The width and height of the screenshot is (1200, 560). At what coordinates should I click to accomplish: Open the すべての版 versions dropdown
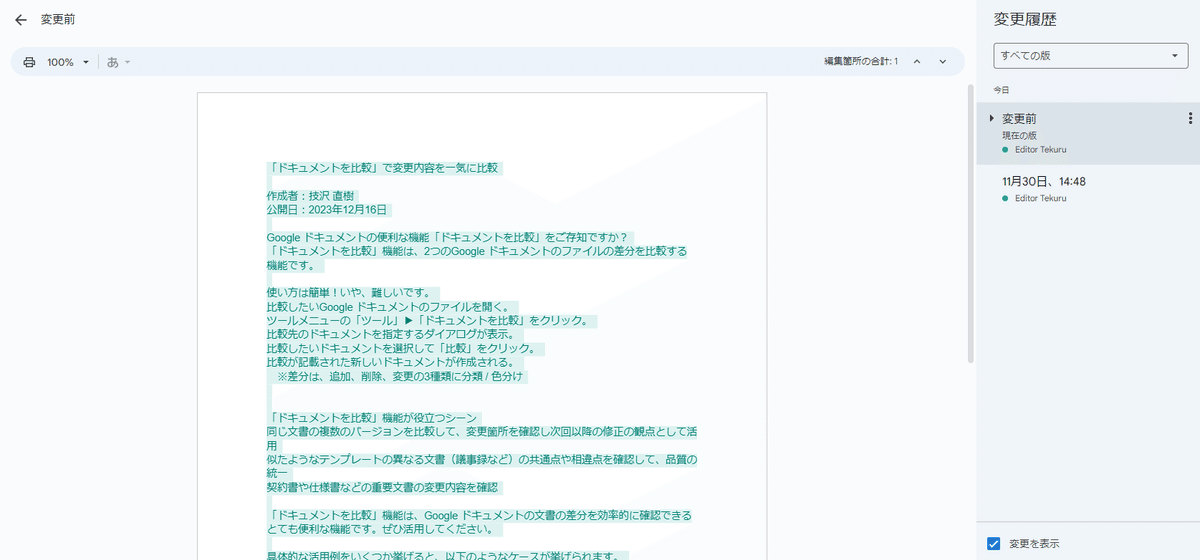pyautogui.click(x=1090, y=56)
